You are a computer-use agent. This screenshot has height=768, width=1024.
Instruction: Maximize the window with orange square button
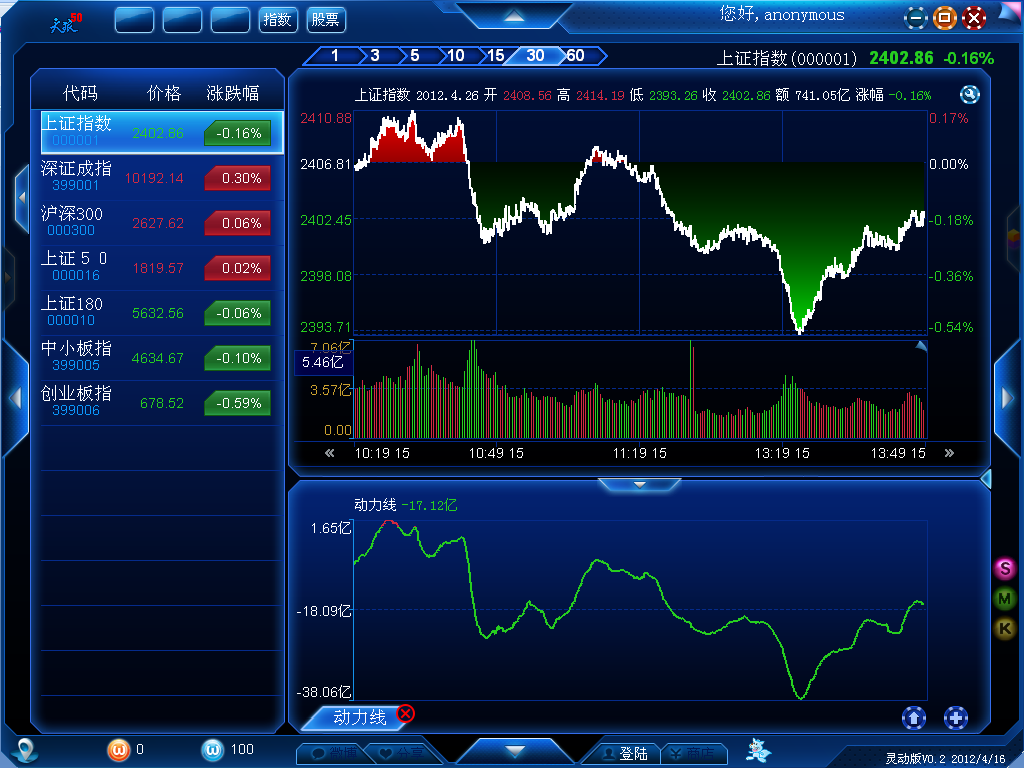pyautogui.click(x=944, y=18)
